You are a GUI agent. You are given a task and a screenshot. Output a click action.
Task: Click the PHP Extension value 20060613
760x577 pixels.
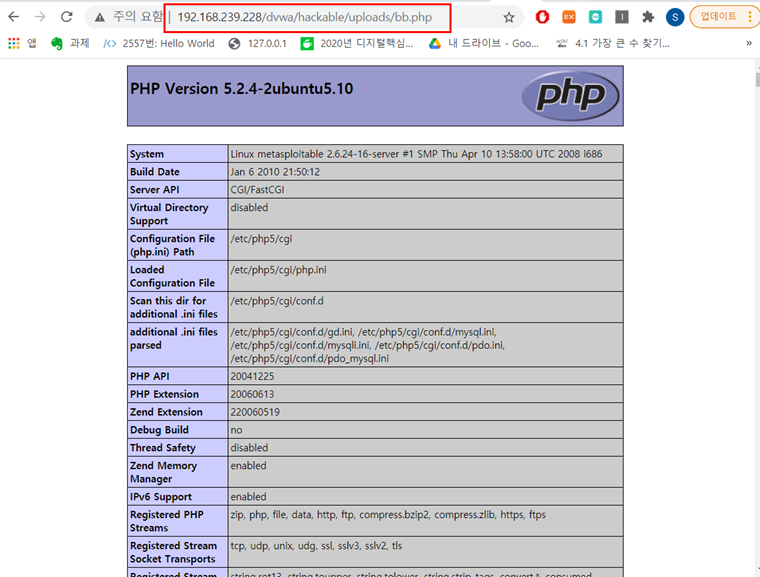252,395
